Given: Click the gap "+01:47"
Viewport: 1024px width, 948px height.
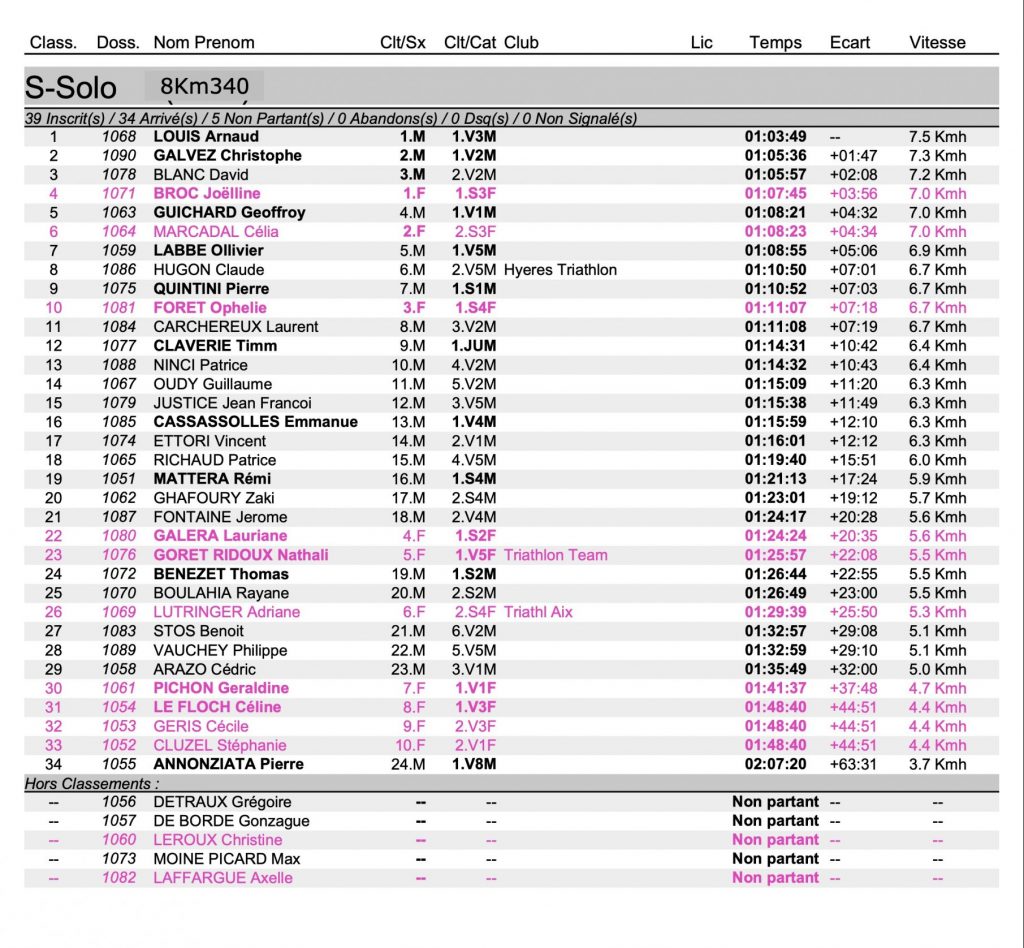Looking at the screenshot, I should [853, 155].
